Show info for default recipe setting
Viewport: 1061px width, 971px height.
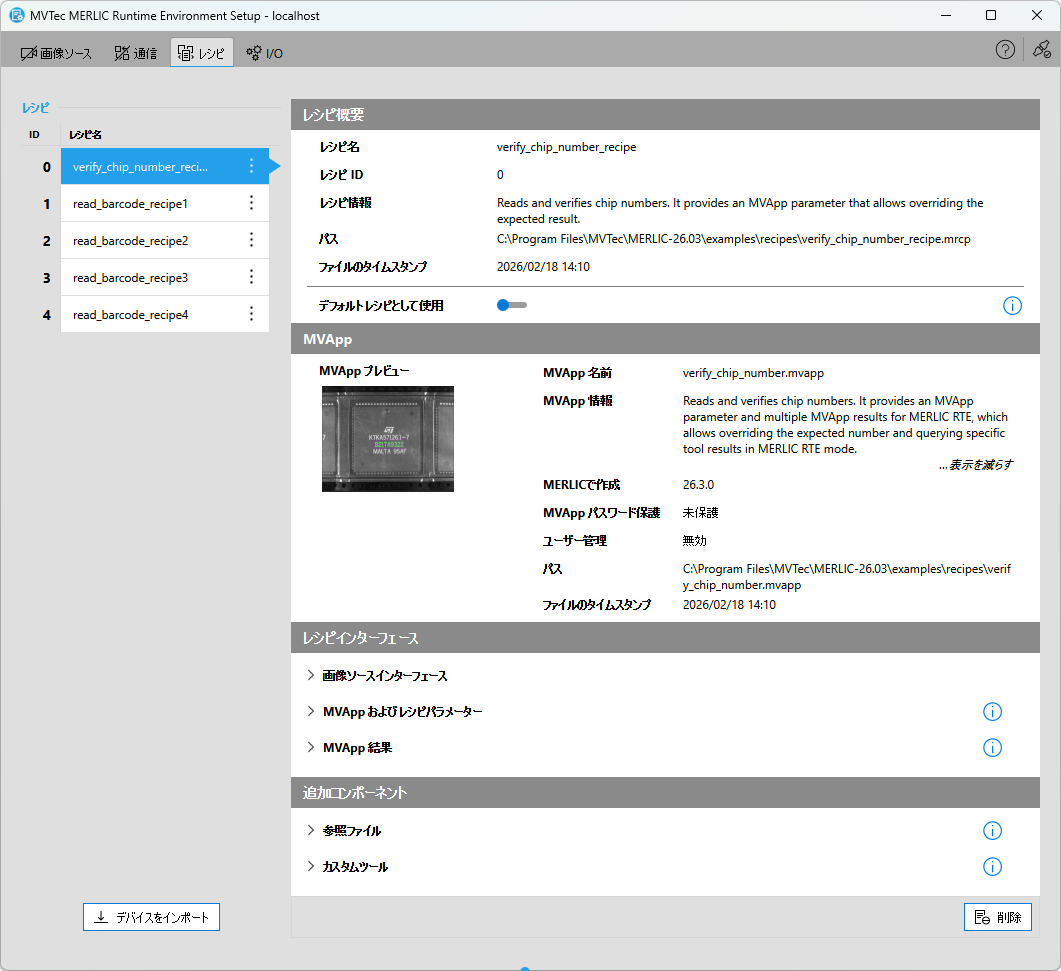1012,306
